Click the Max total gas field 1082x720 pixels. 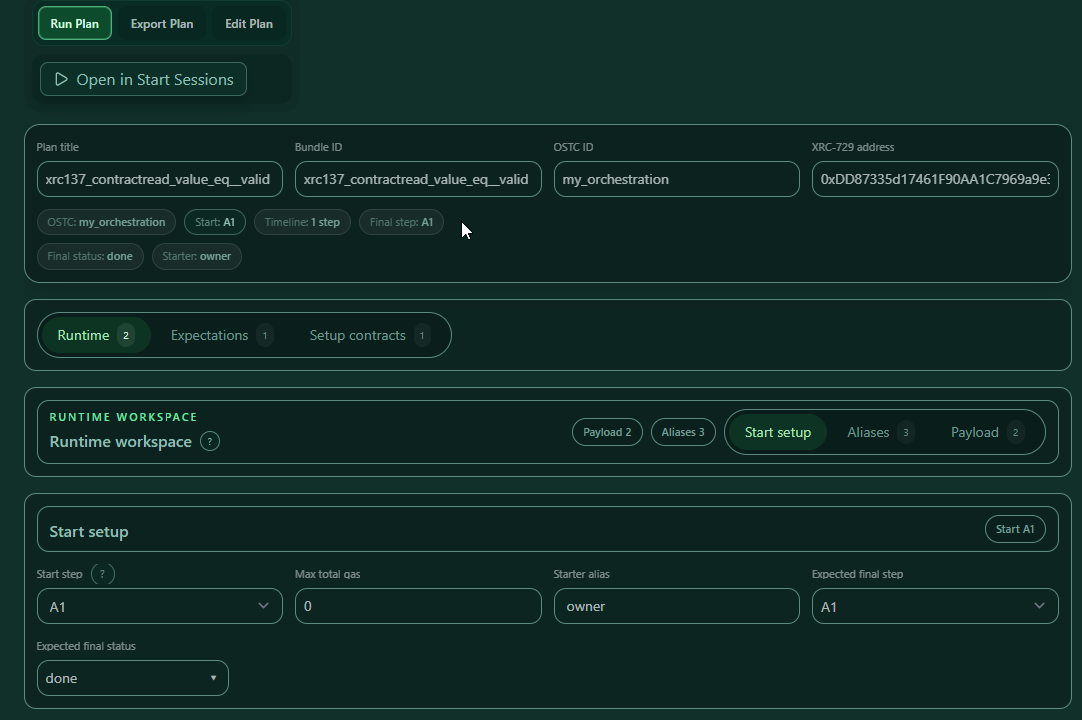[x=418, y=606]
